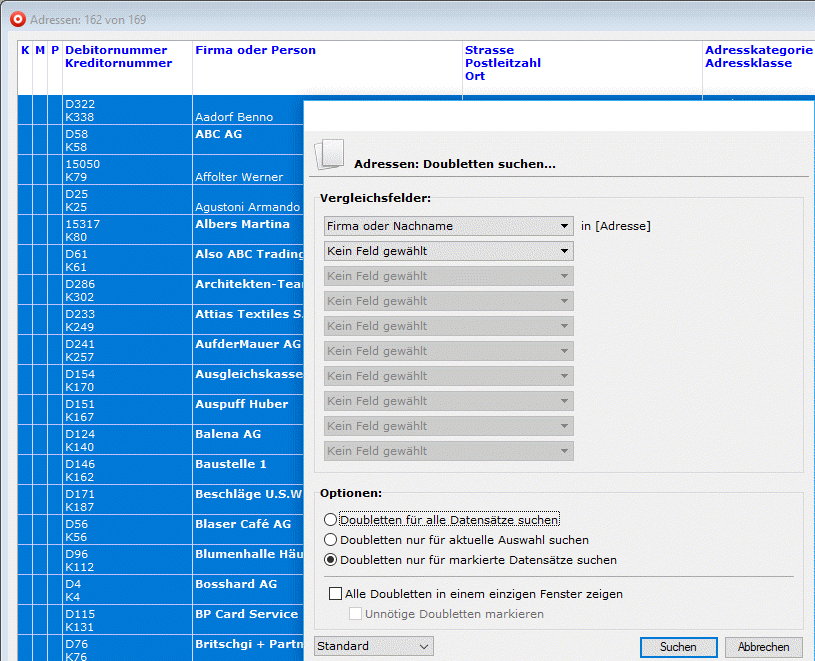This screenshot has height=661, width=815.
Task: Click the Adresskategorie column header
Action: [x=758, y=50]
